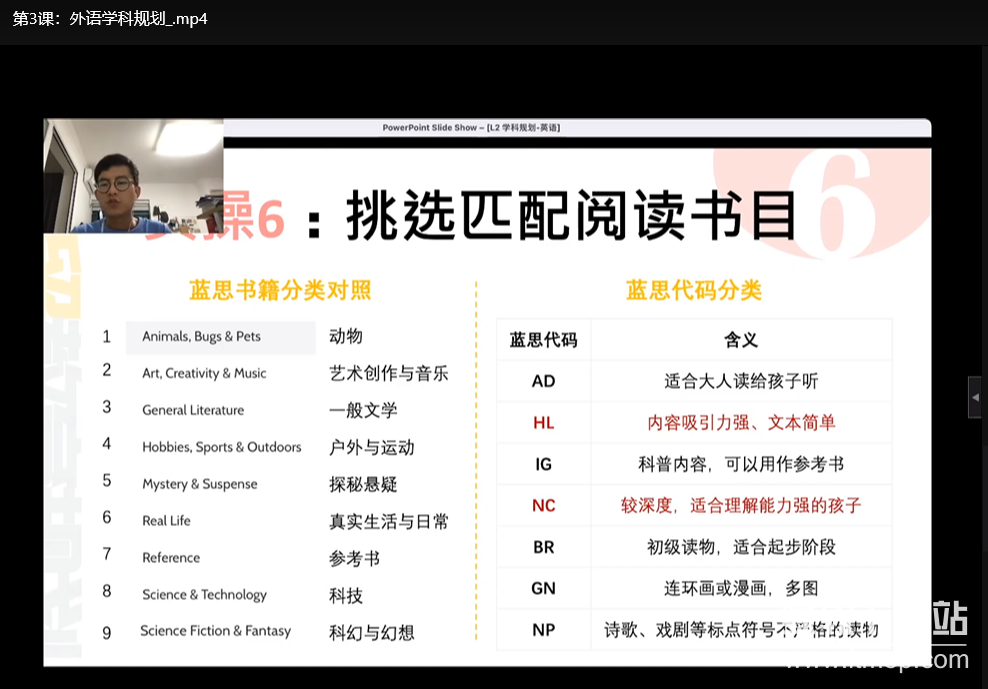The height and width of the screenshot is (689, 988).
Task: Click the '蓝思书籍分类对照' heading
Action: point(280,290)
